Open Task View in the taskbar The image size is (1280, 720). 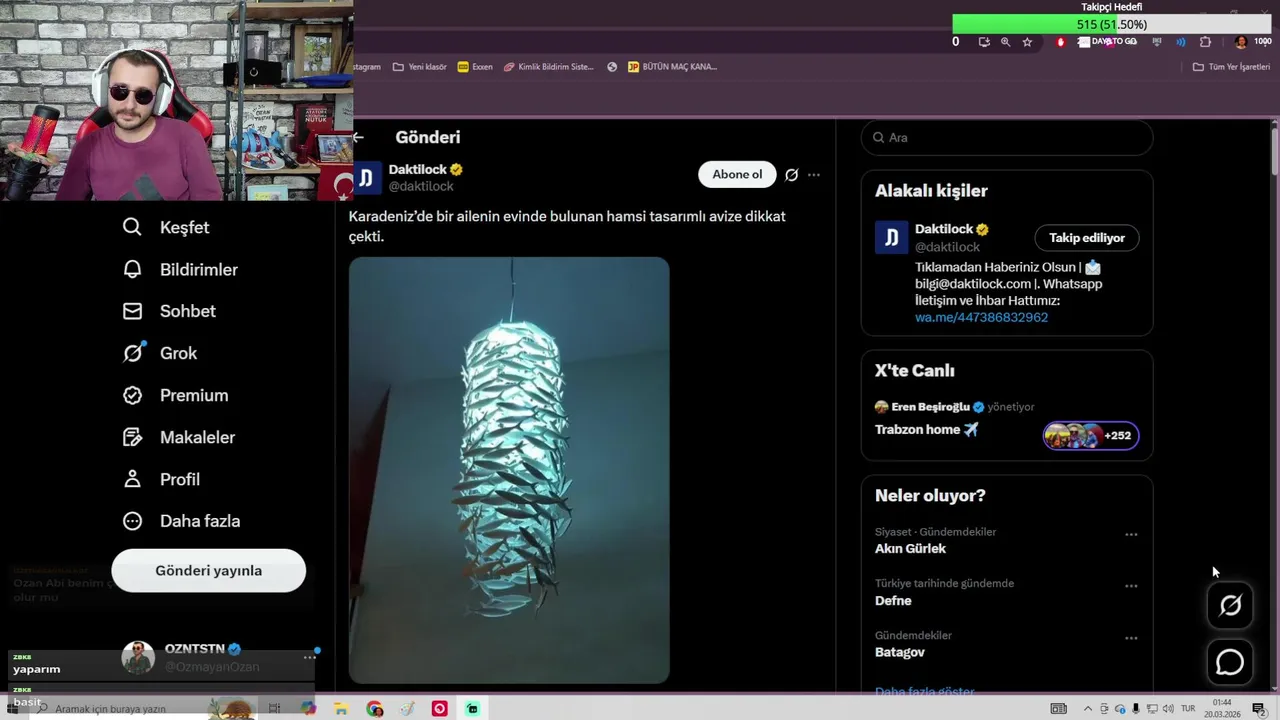click(x=274, y=709)
